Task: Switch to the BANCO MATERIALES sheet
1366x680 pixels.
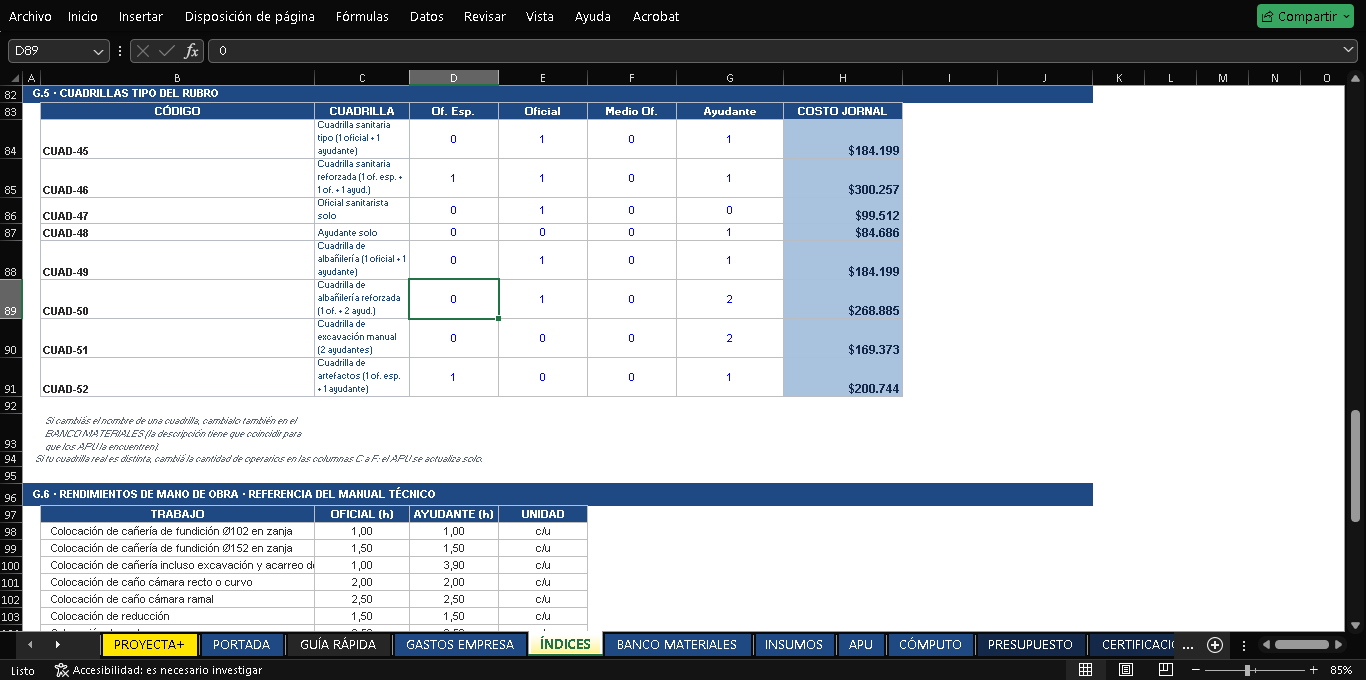Action: coord(677,645)
